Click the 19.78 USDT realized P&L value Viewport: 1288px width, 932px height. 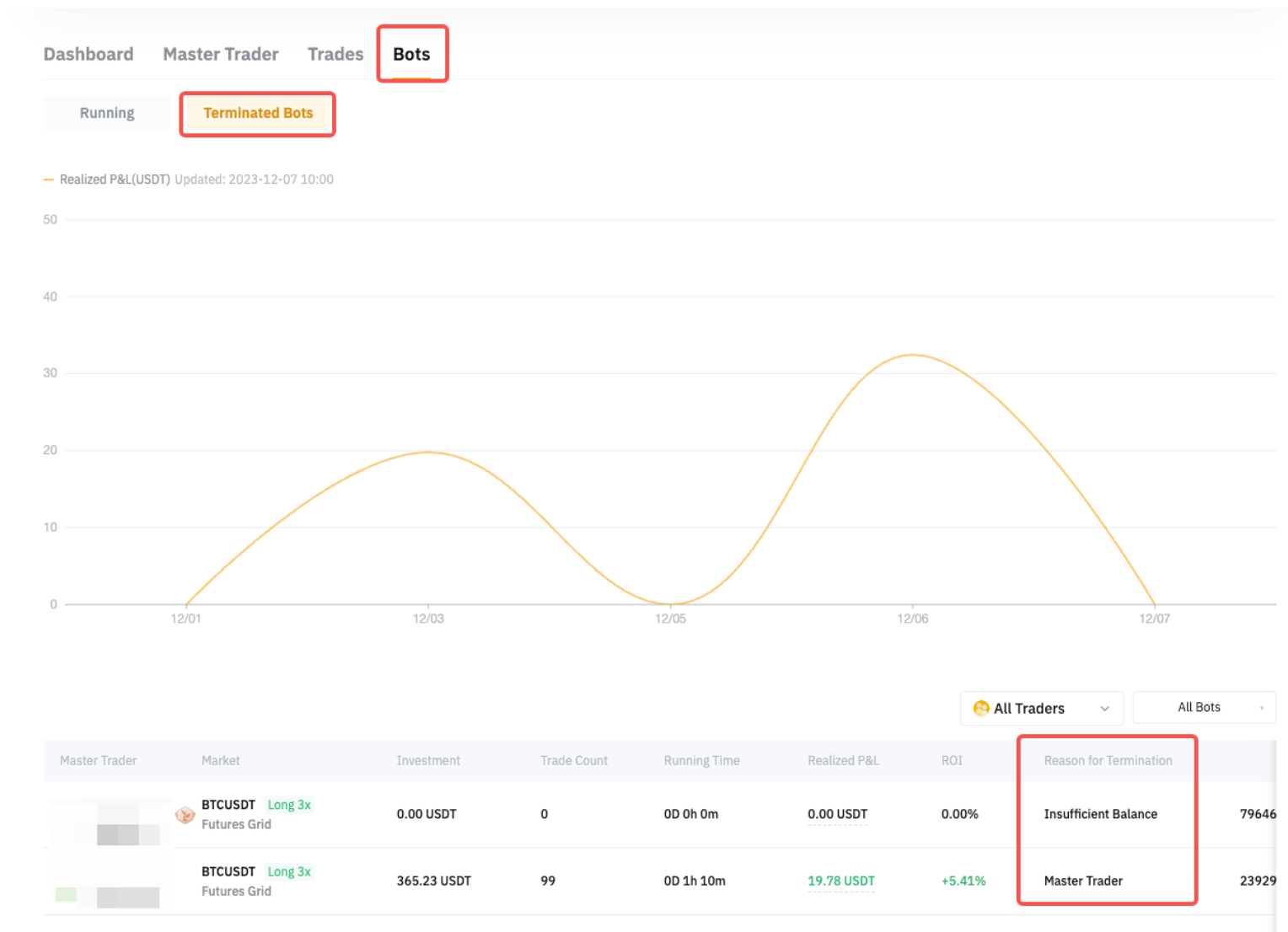[840, 881]
